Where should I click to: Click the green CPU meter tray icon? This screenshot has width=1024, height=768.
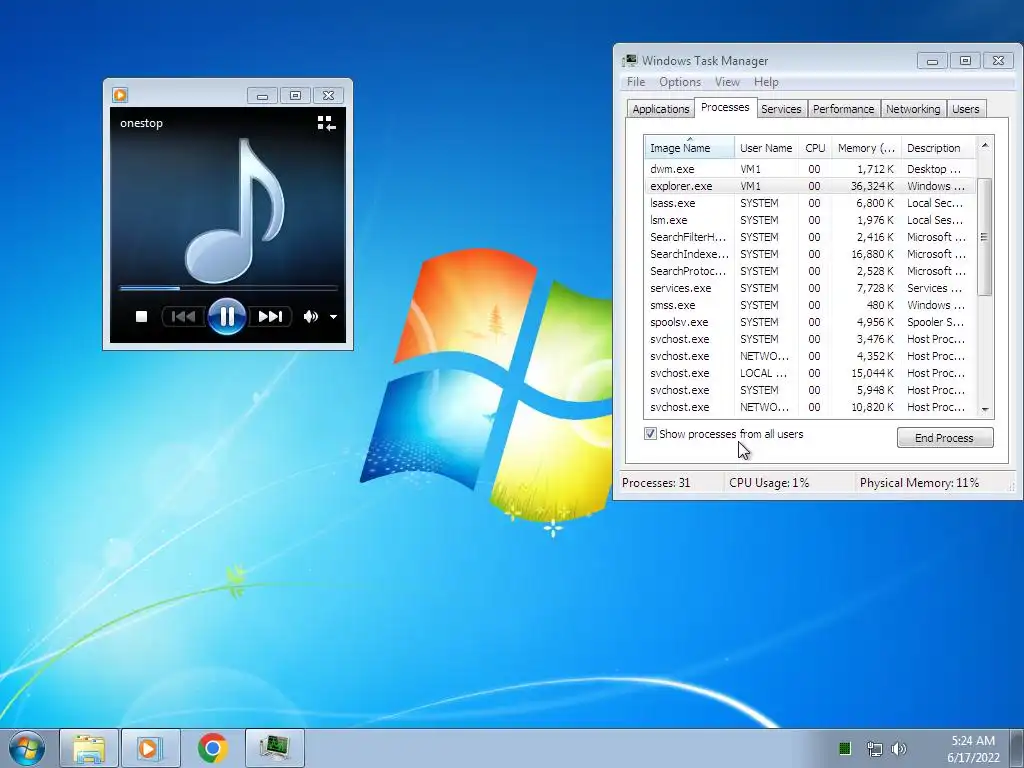tap(844, 748)
